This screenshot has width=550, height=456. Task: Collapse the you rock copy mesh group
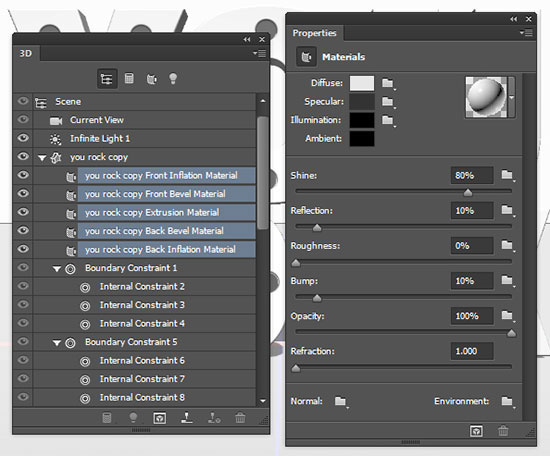(42, 158)
